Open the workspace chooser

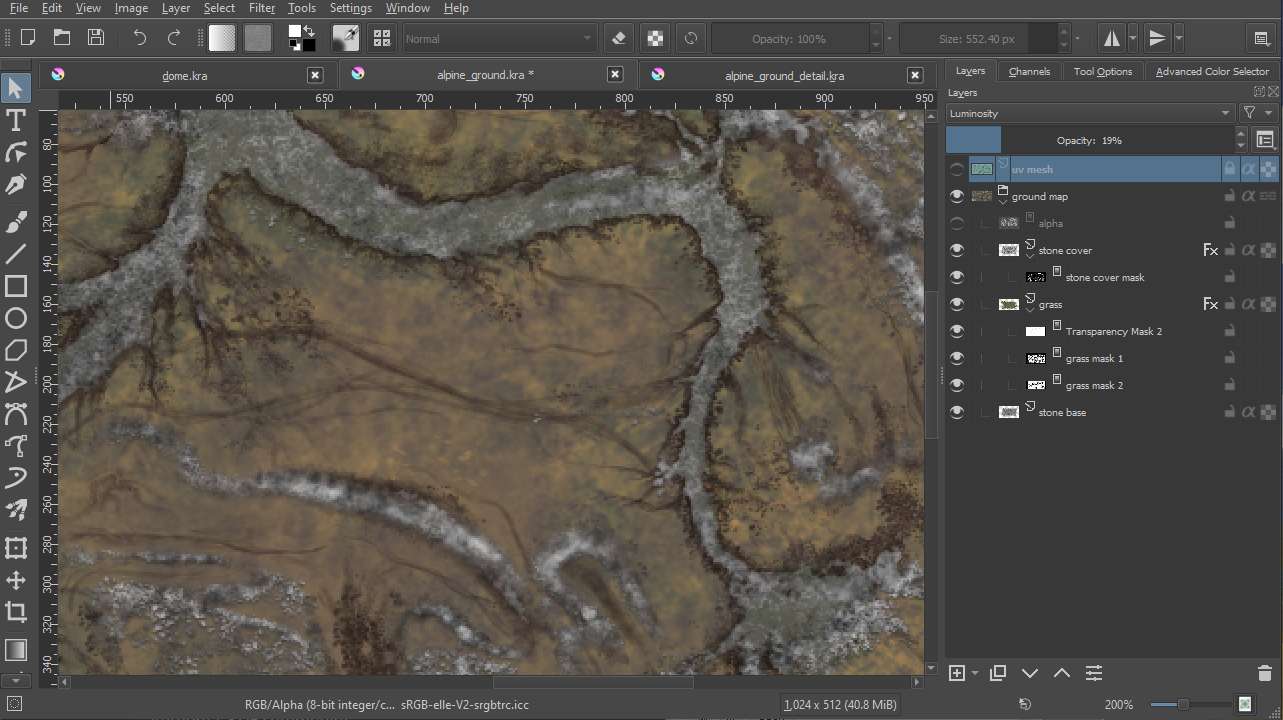(1262, 38)
